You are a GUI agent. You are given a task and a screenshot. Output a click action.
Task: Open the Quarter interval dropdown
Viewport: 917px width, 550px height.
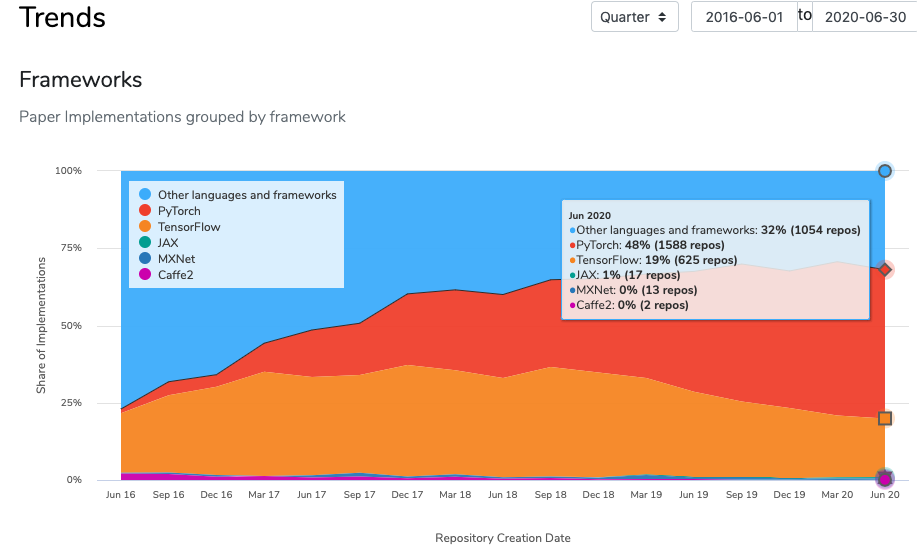635,17
